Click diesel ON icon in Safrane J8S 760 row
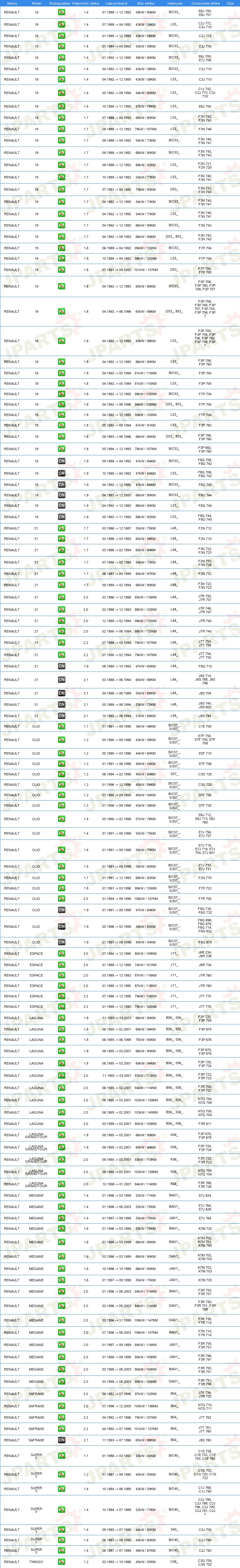Screen dimensions: 240x1568 (61, 1440)
